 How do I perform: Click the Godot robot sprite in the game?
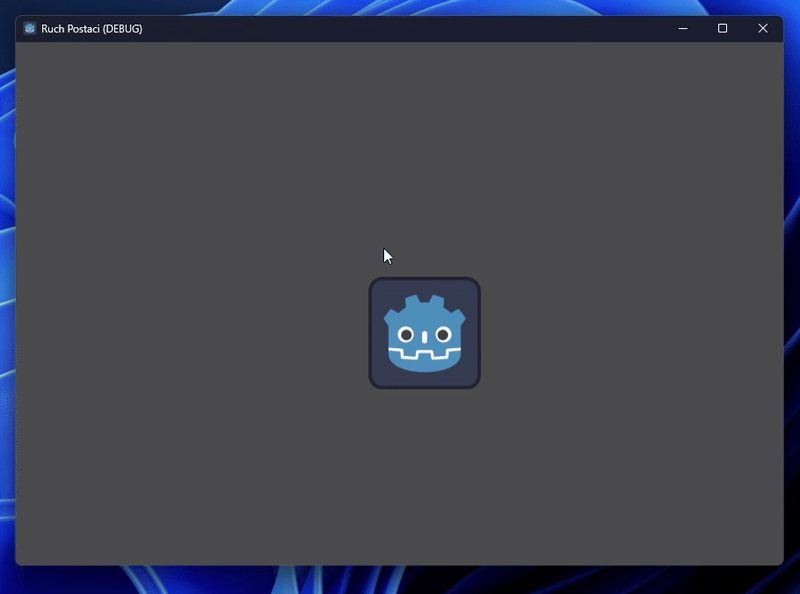point(424,333)
